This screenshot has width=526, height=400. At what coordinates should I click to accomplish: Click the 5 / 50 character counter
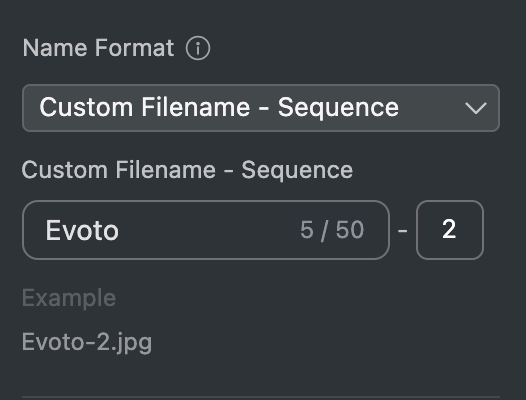click(x=332, y=230)
